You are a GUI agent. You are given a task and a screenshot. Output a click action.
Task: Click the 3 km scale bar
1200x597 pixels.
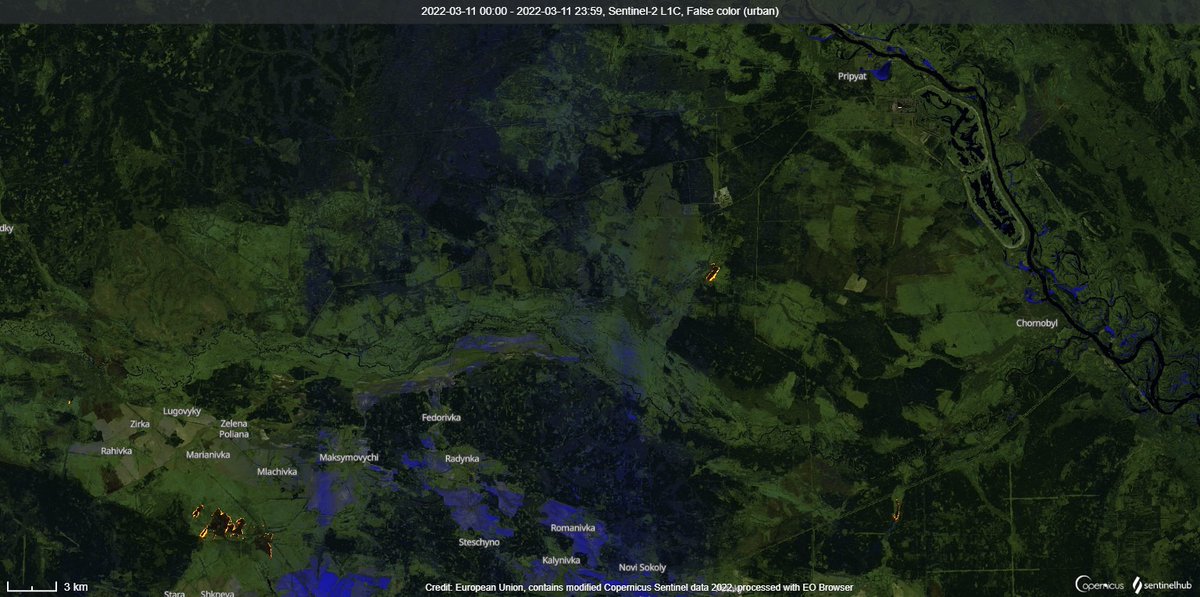[47, 585]
